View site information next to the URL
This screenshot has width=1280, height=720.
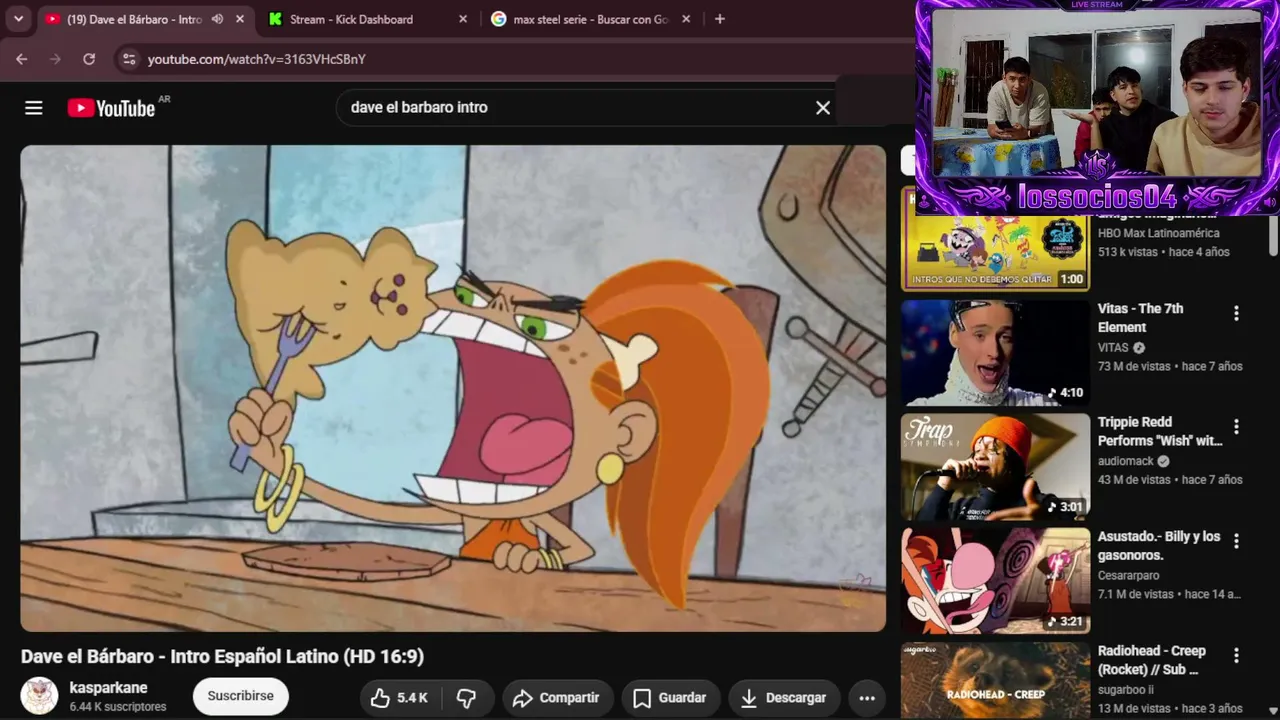[x=128, y=59]
